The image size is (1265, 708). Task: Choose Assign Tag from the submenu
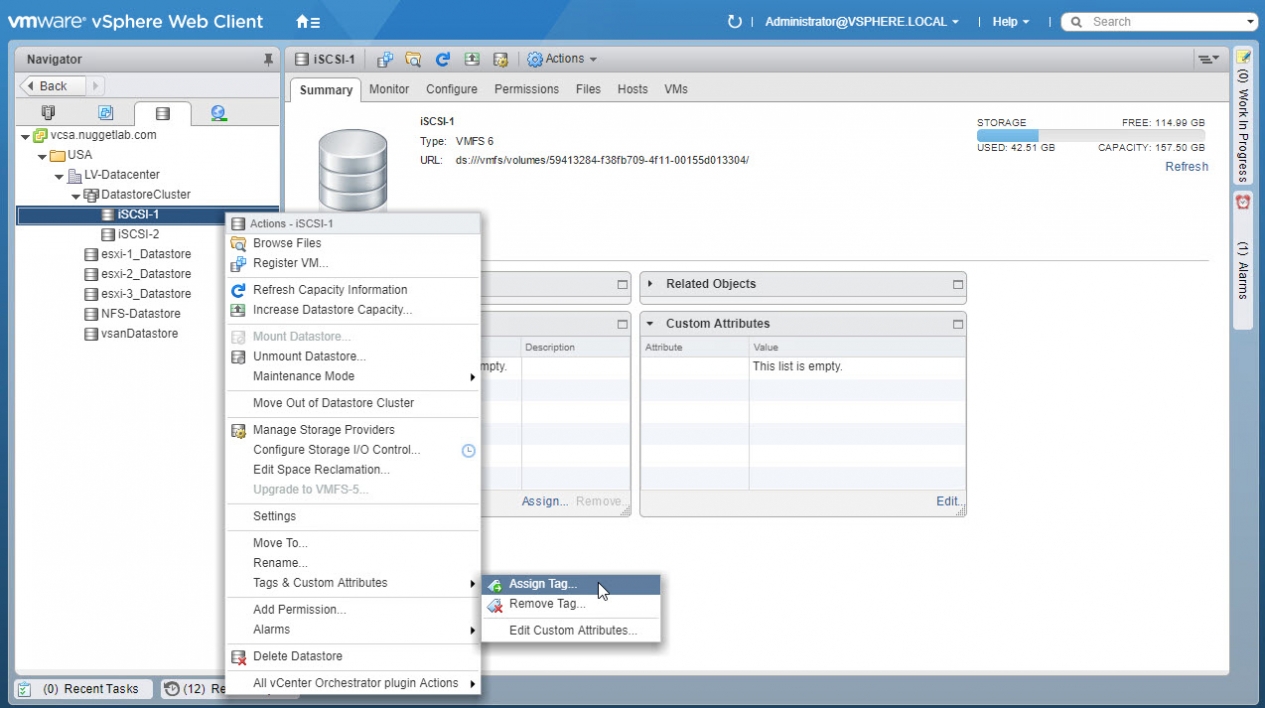[x=542, y=584]
